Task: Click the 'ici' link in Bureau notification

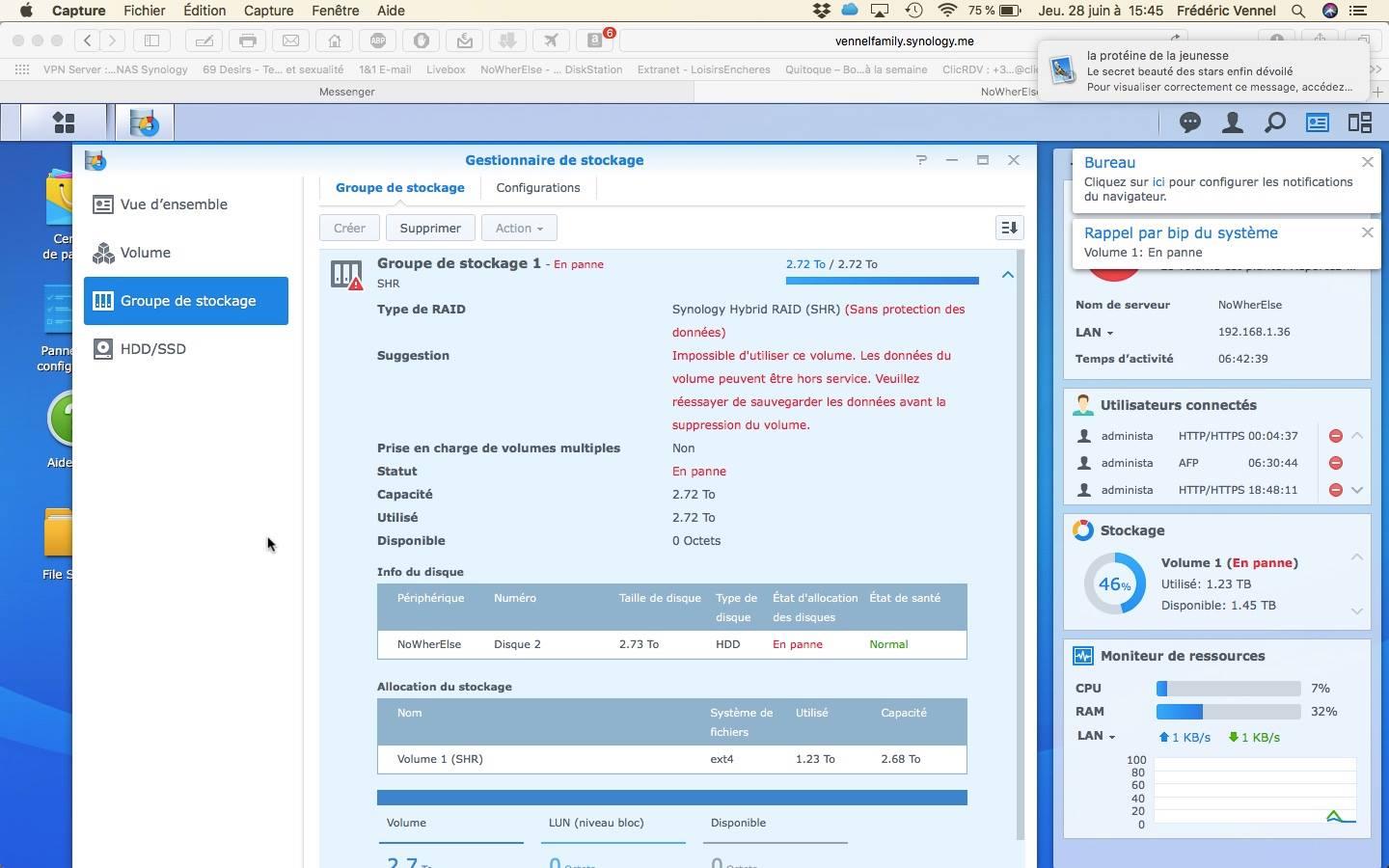Action: click(1158, 182)
